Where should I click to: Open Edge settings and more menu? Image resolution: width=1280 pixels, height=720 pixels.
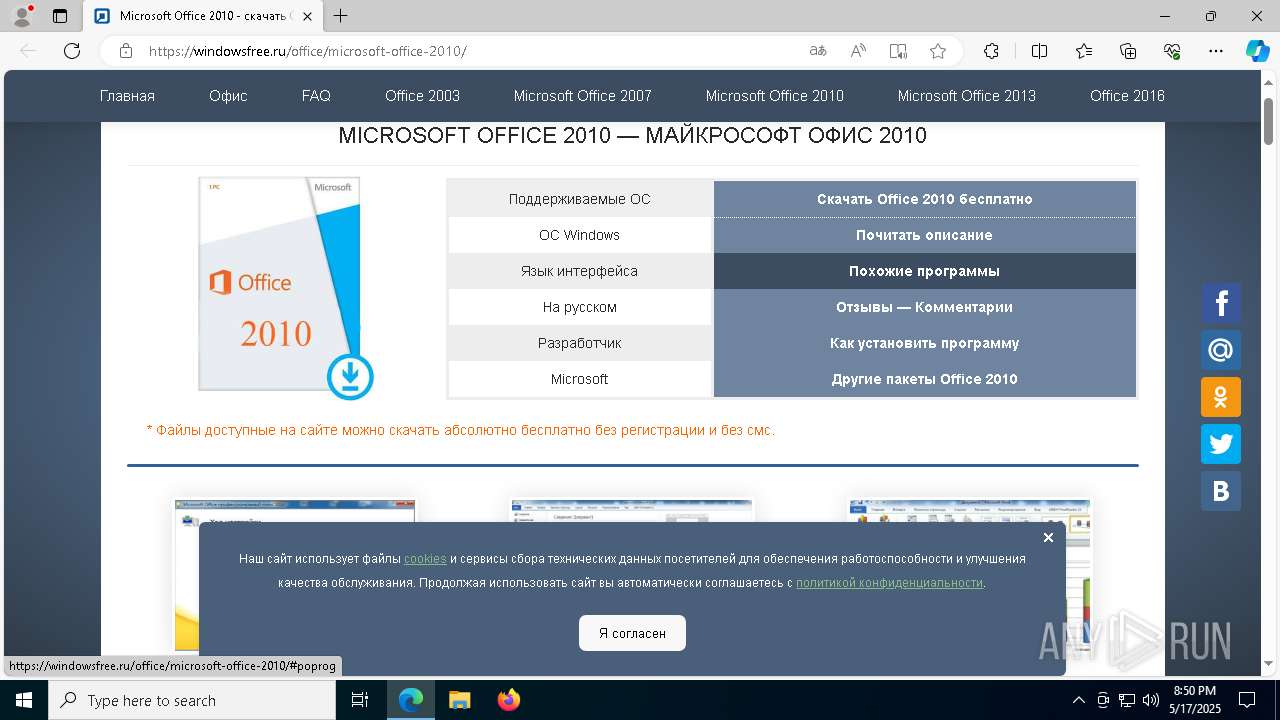(x=1216, y=51)
